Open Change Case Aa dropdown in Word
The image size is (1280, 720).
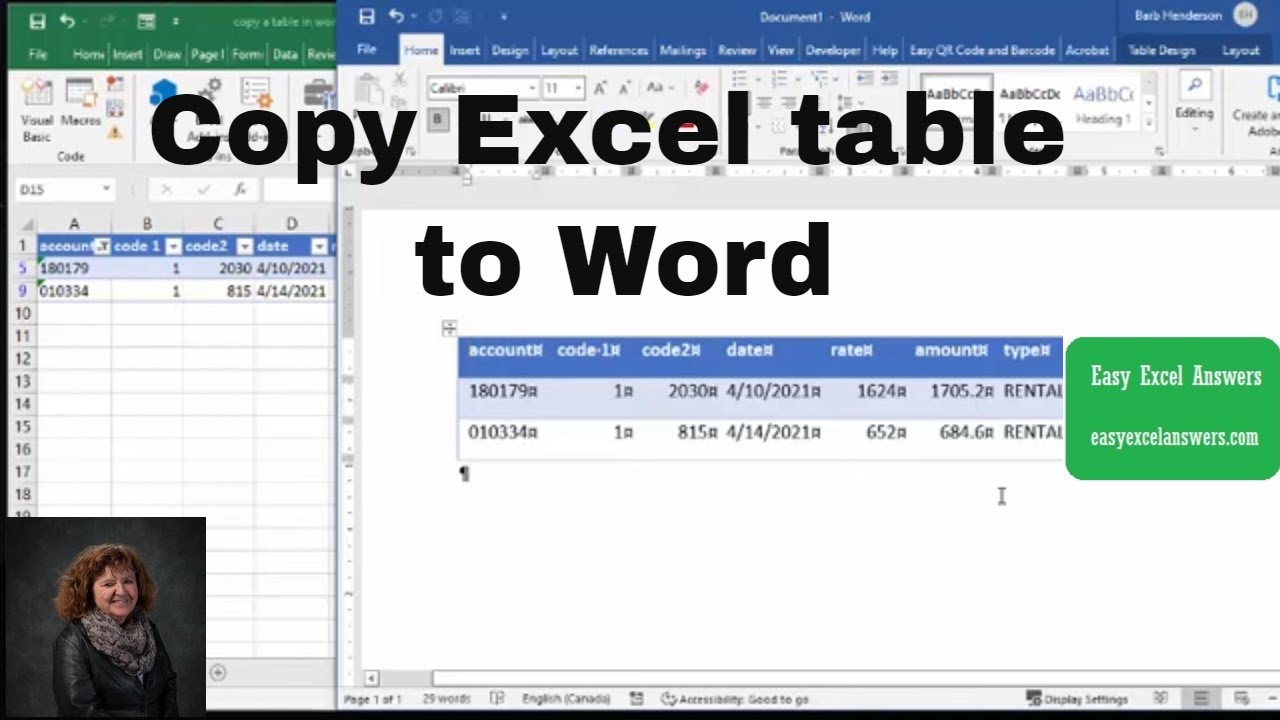tap(658, 88)
